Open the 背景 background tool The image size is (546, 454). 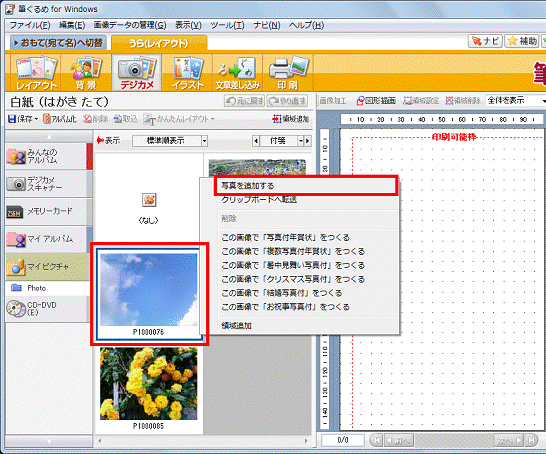pos(86,73)
